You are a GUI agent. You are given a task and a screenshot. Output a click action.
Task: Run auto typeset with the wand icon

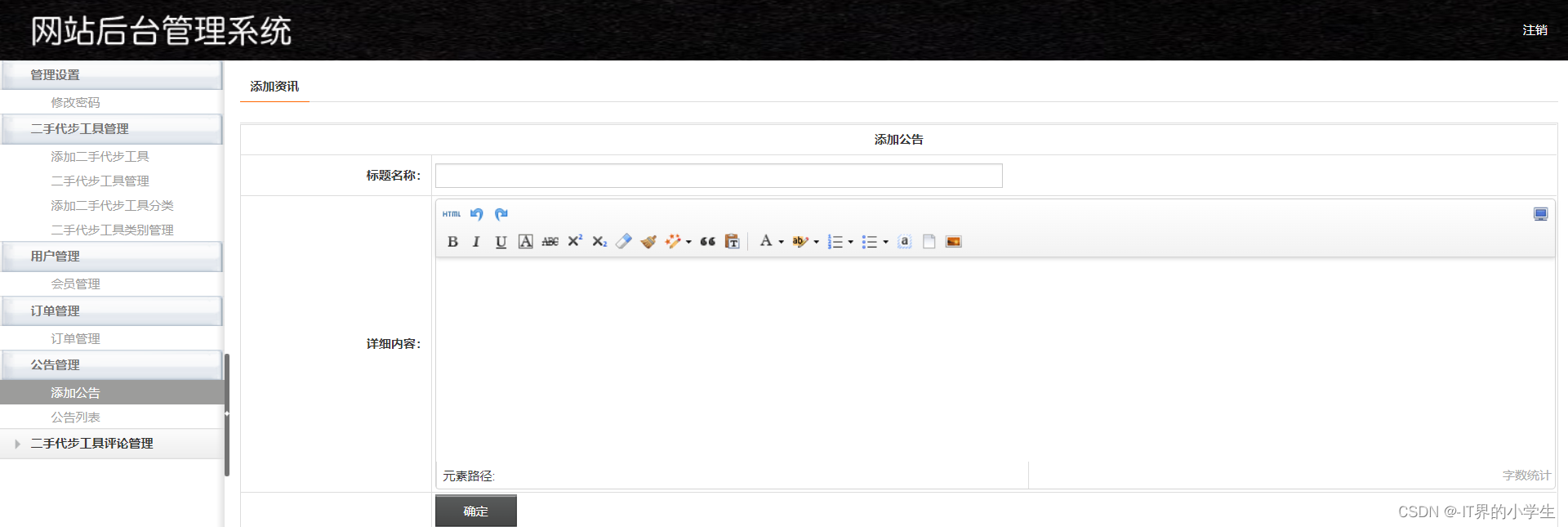673,242
